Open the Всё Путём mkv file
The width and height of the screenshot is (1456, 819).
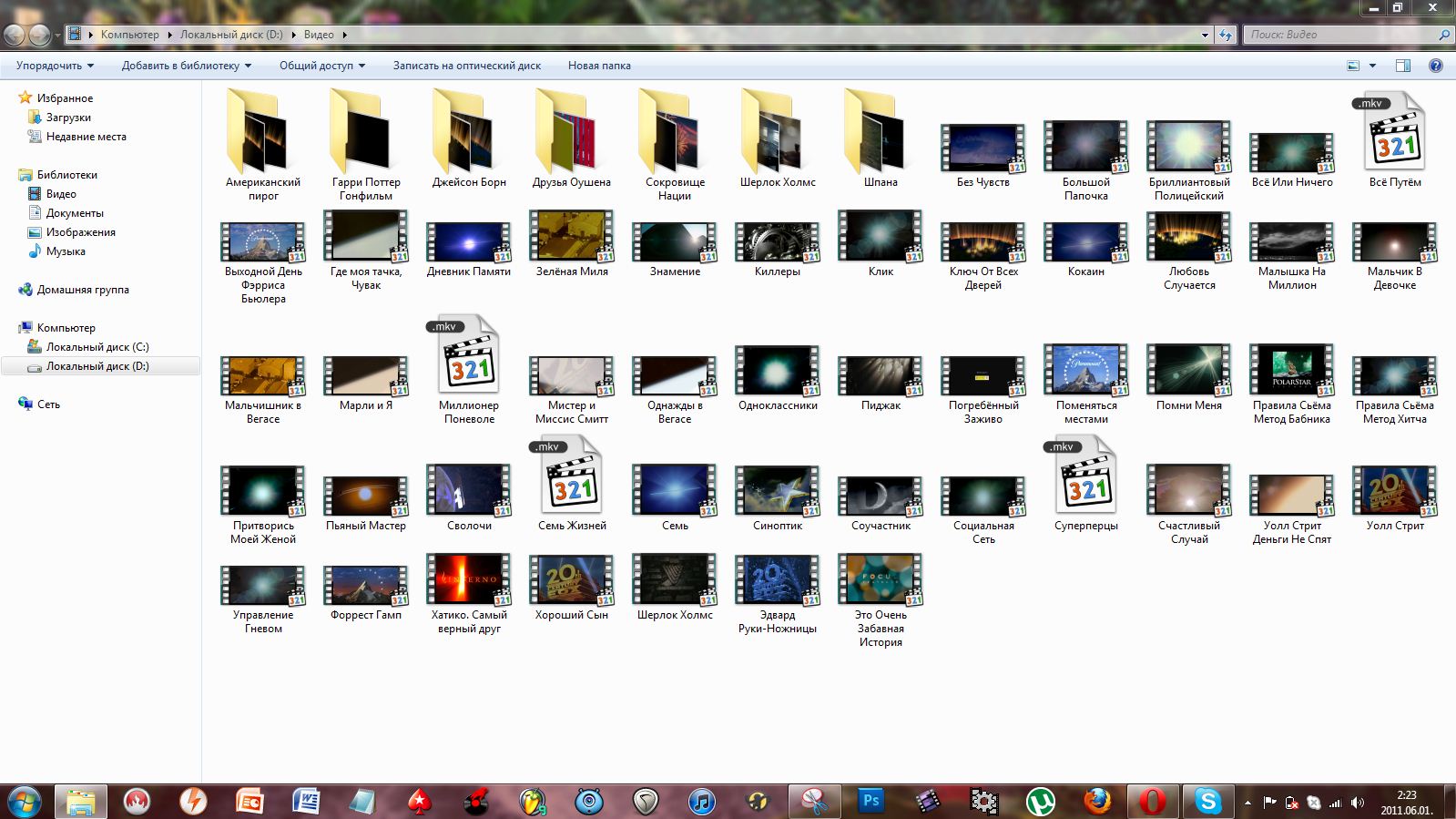tap(1394, 137)
